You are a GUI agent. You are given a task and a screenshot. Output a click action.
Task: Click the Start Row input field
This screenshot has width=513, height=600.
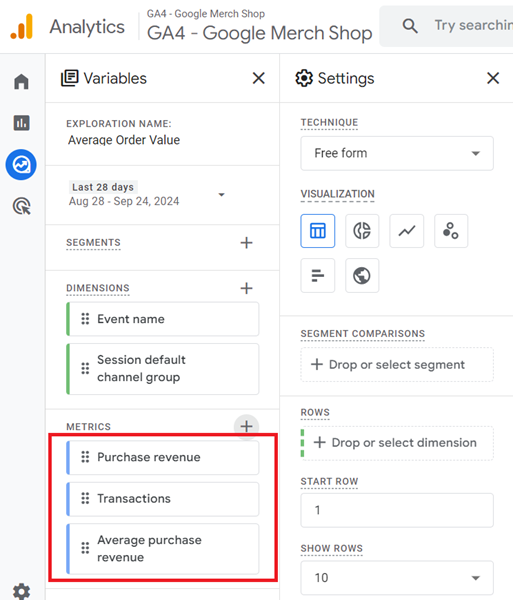point(397,510)
